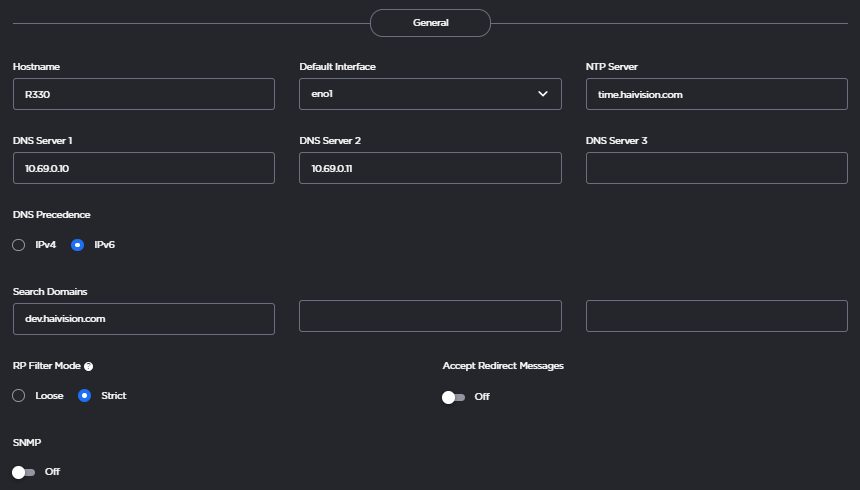Click the RP Filter Mode help icon

click(x=89, y=367)
